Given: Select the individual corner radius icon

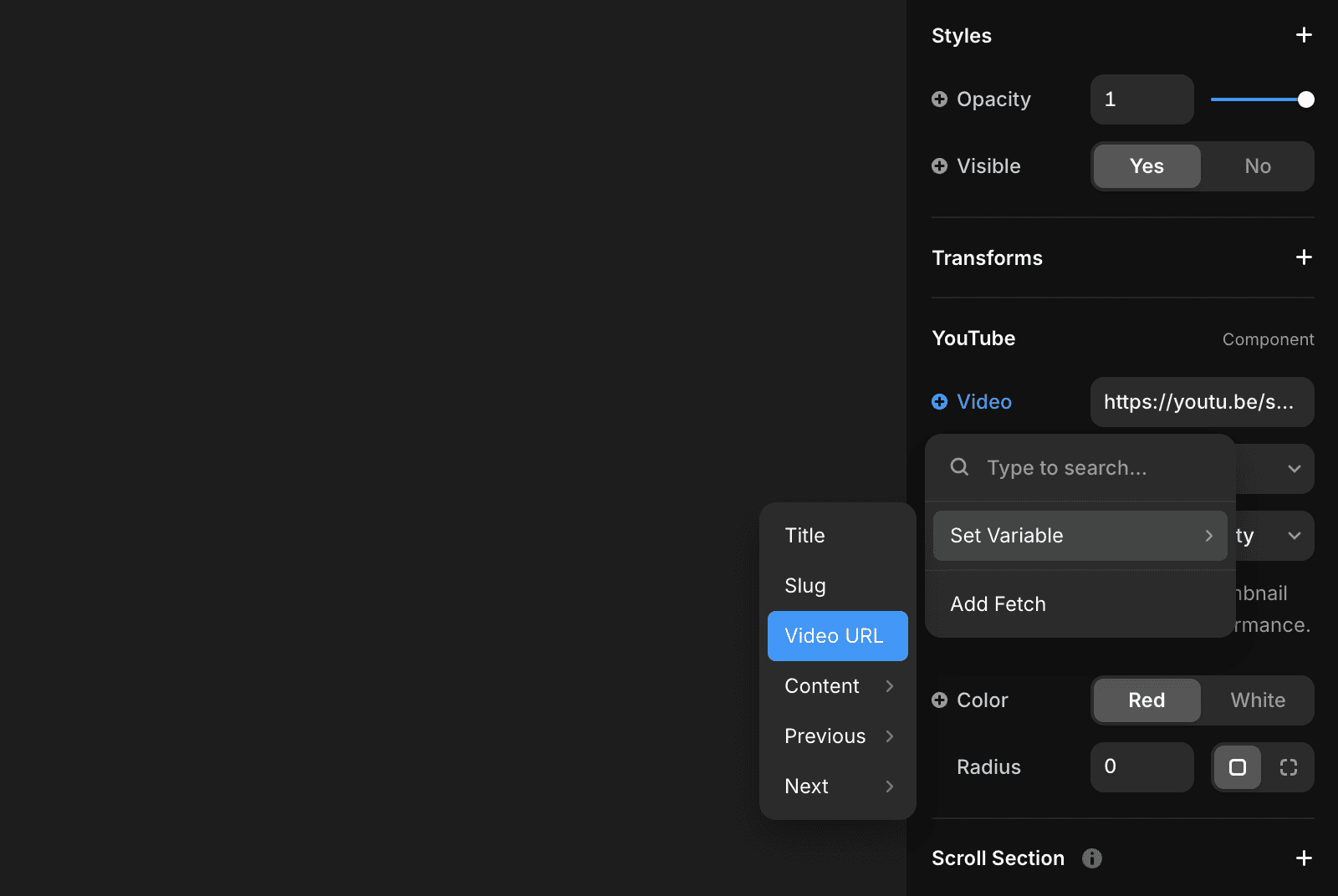Looking at the screenshot, I should pyautogui.click(x=1288, y=767).
